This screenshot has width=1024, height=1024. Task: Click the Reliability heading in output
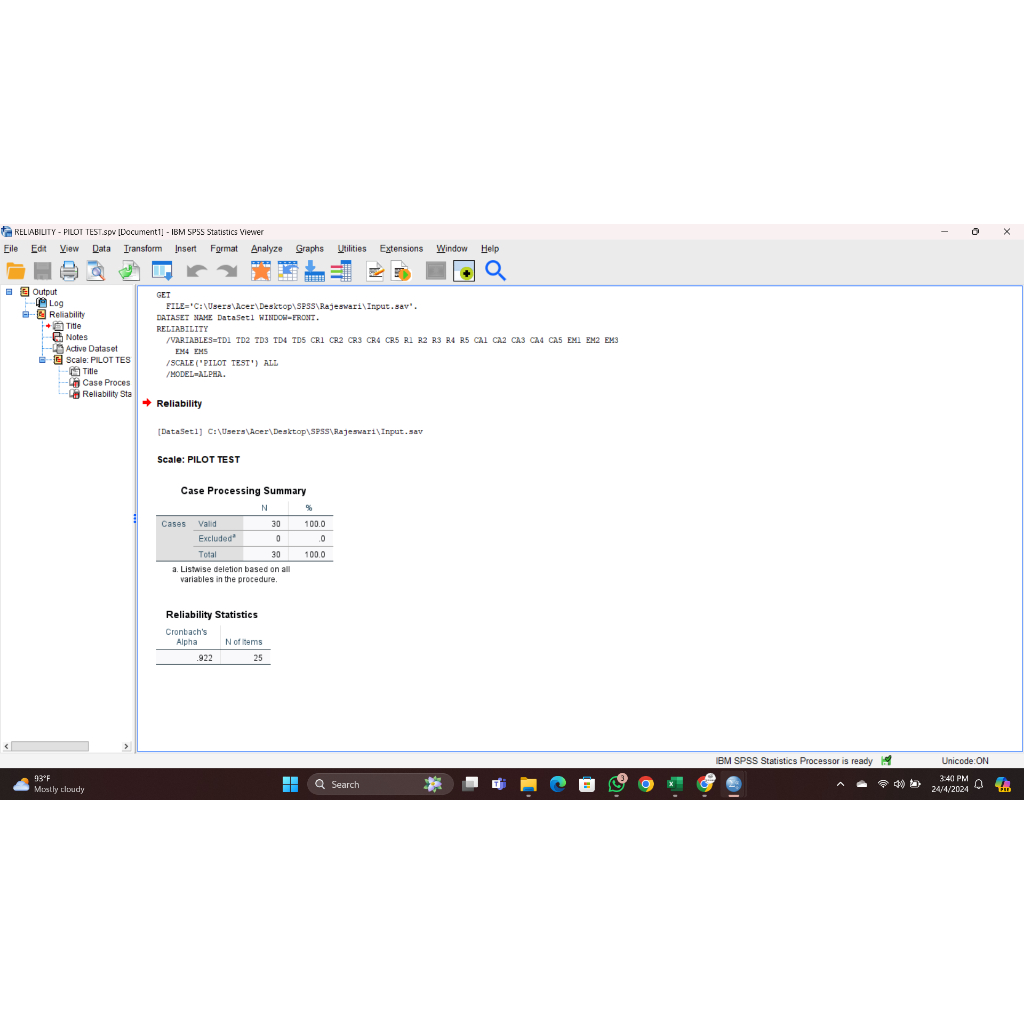click(x=179, y=404)
